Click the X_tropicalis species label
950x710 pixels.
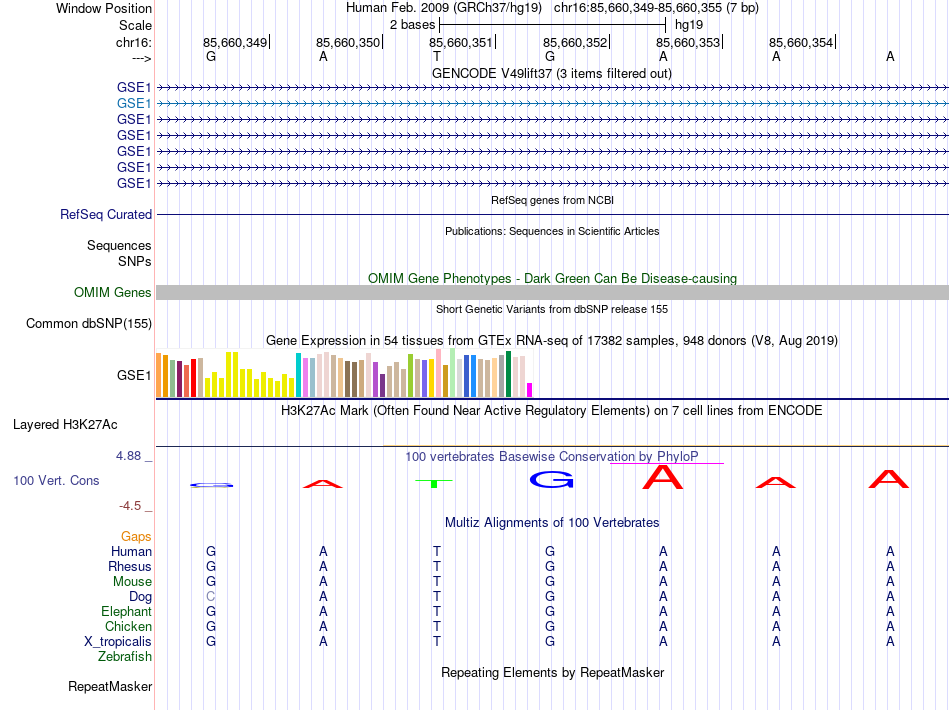pyautogui.click(x=118, y=642)
